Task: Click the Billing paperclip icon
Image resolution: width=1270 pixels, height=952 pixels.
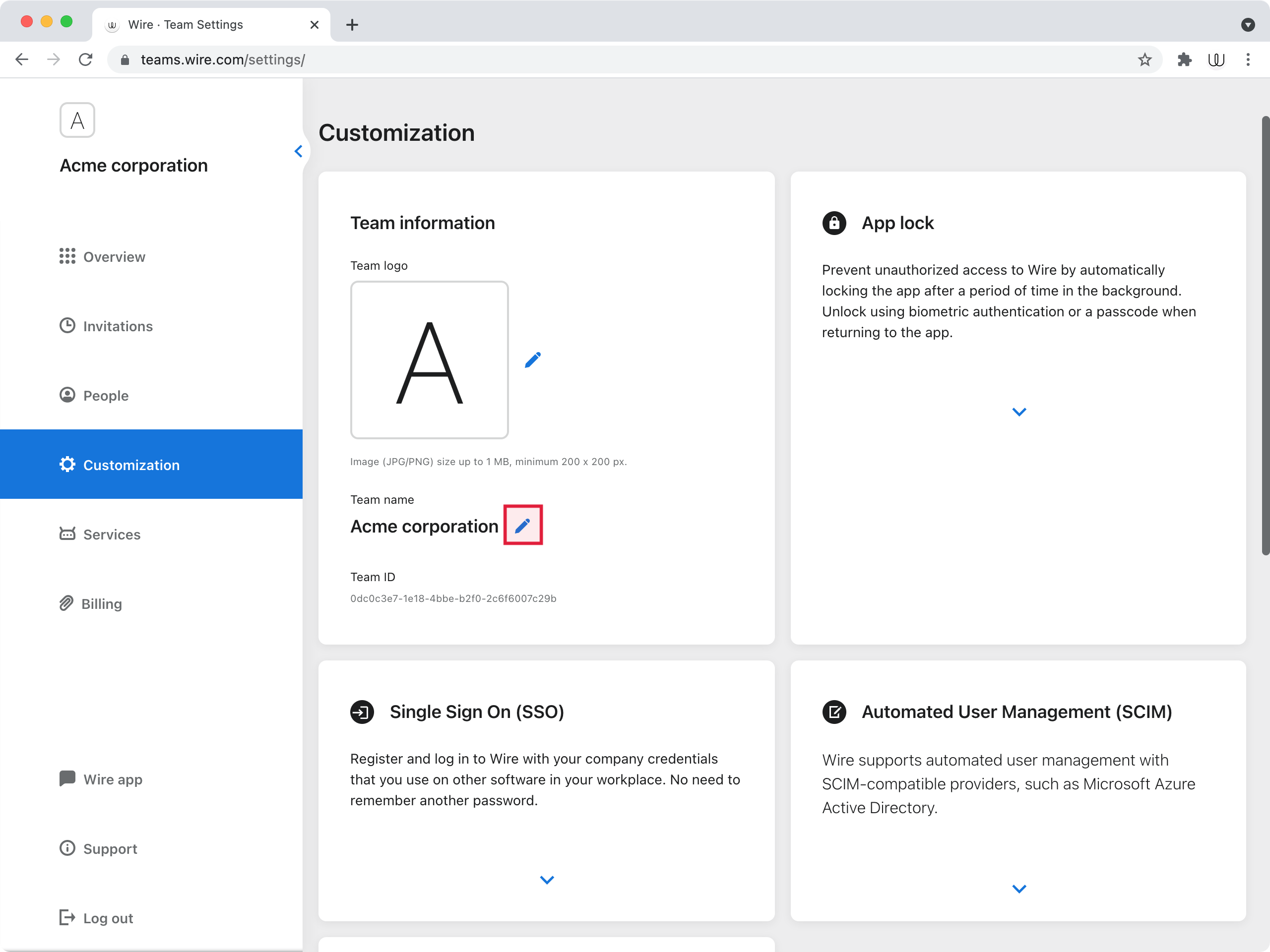Action: tap(66, 603)
